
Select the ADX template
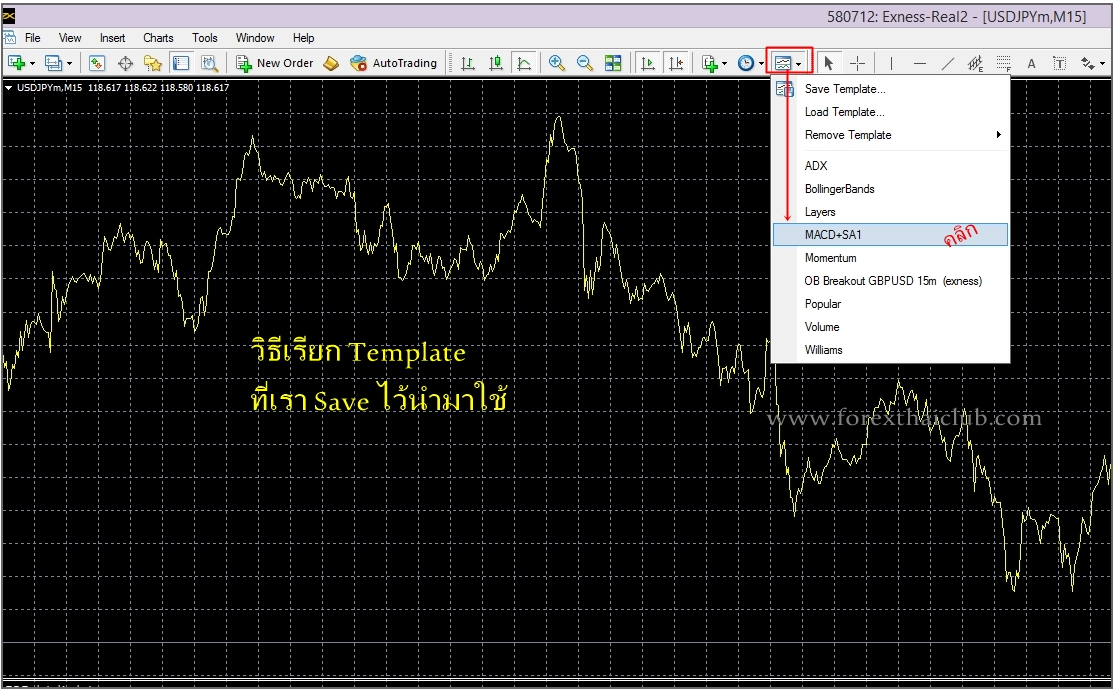(x=891, y=165)
